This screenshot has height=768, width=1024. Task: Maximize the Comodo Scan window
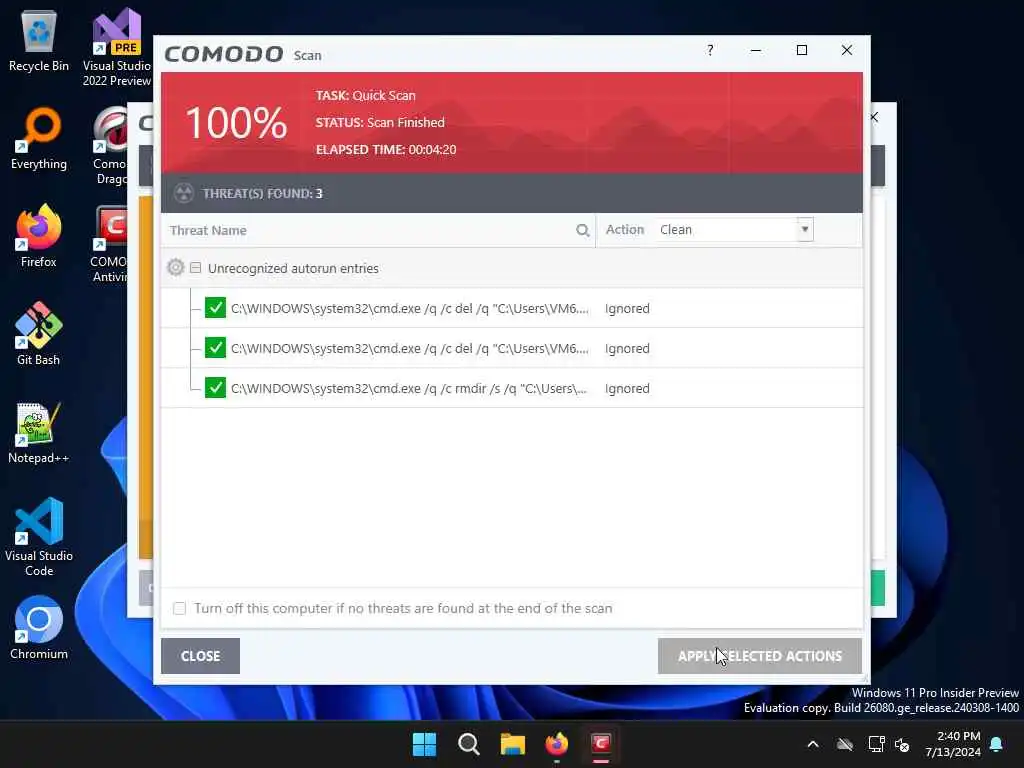point(802,50)
